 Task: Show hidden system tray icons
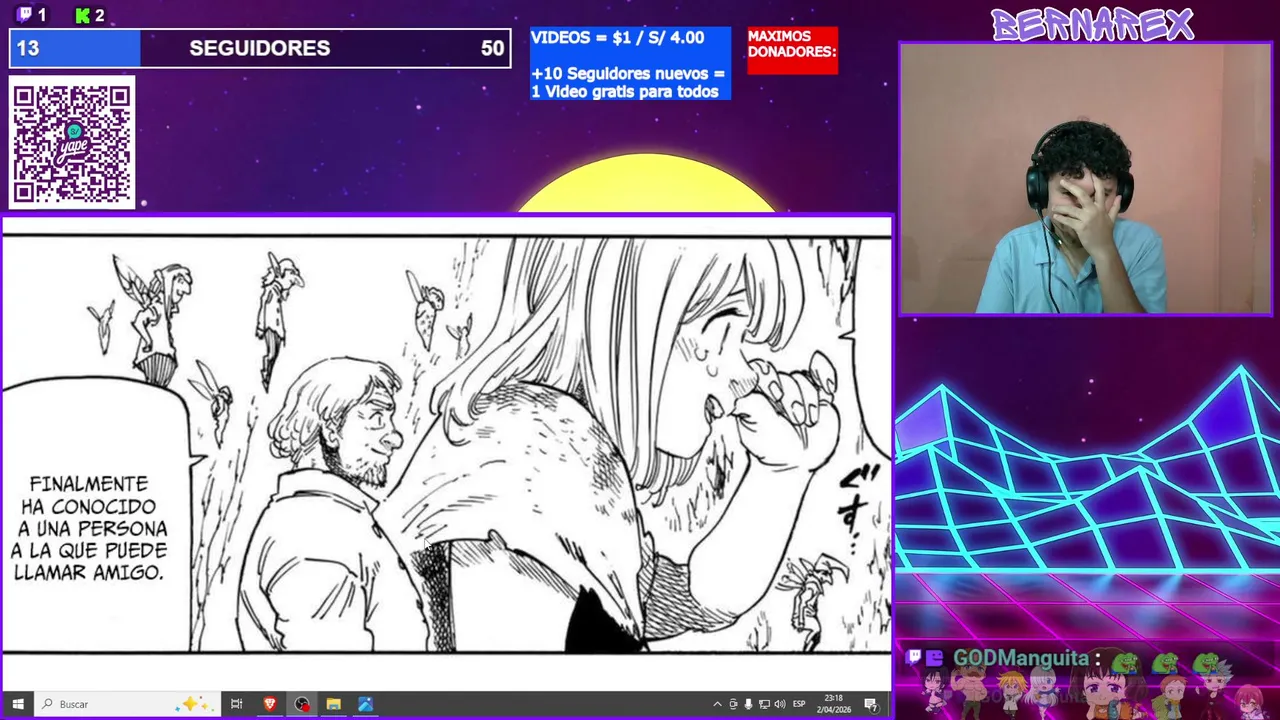pyautogui.click(x=717, y=704)
